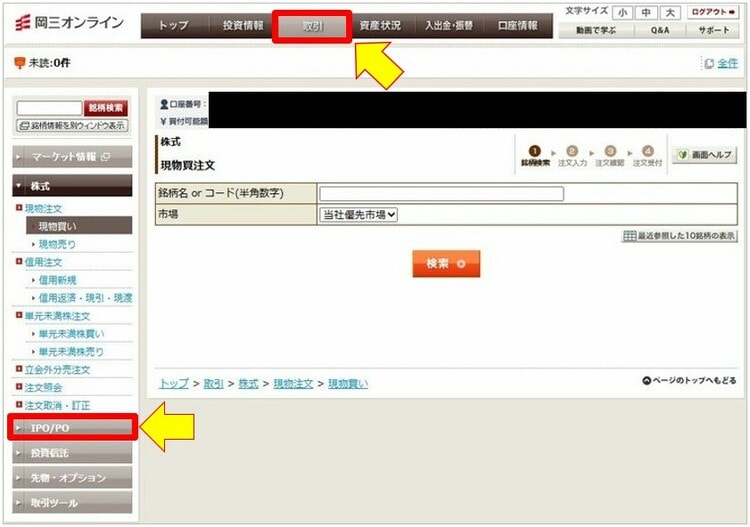The height and width of the screenshot is (527, 750).
Task: Open 立会外分売注文 in the sidebar
Action: click(57, 370)
